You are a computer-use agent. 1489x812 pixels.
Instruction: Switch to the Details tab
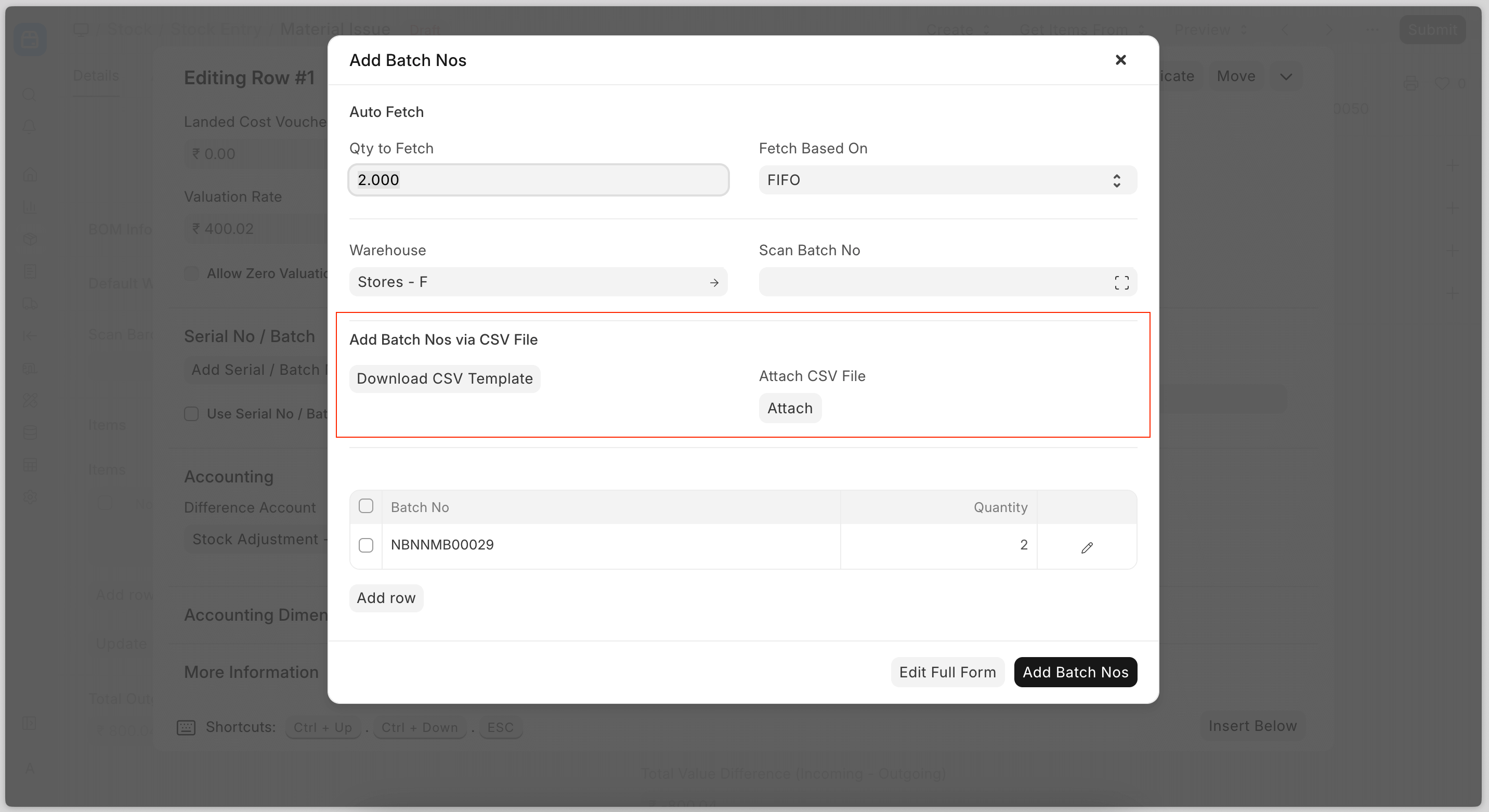coord(96,76)
